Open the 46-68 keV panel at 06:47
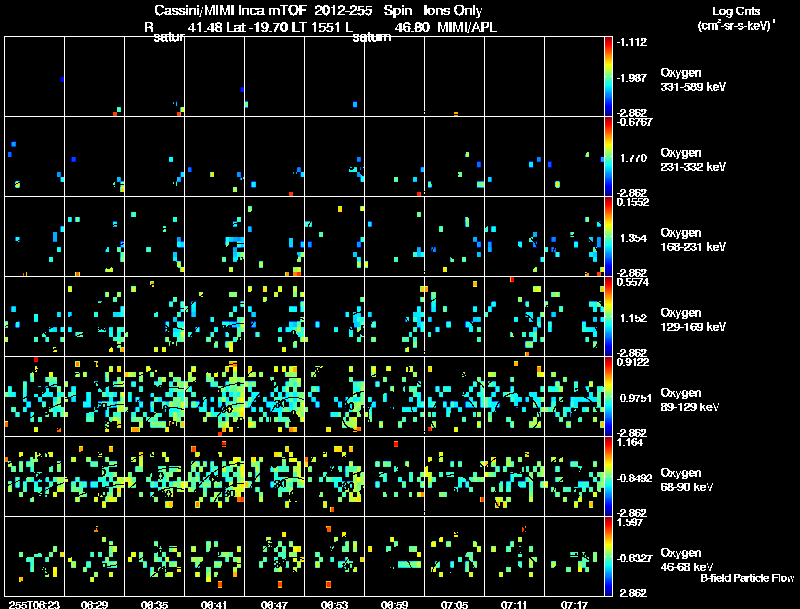This screenshot has width=800, height=609. point(274,556)
